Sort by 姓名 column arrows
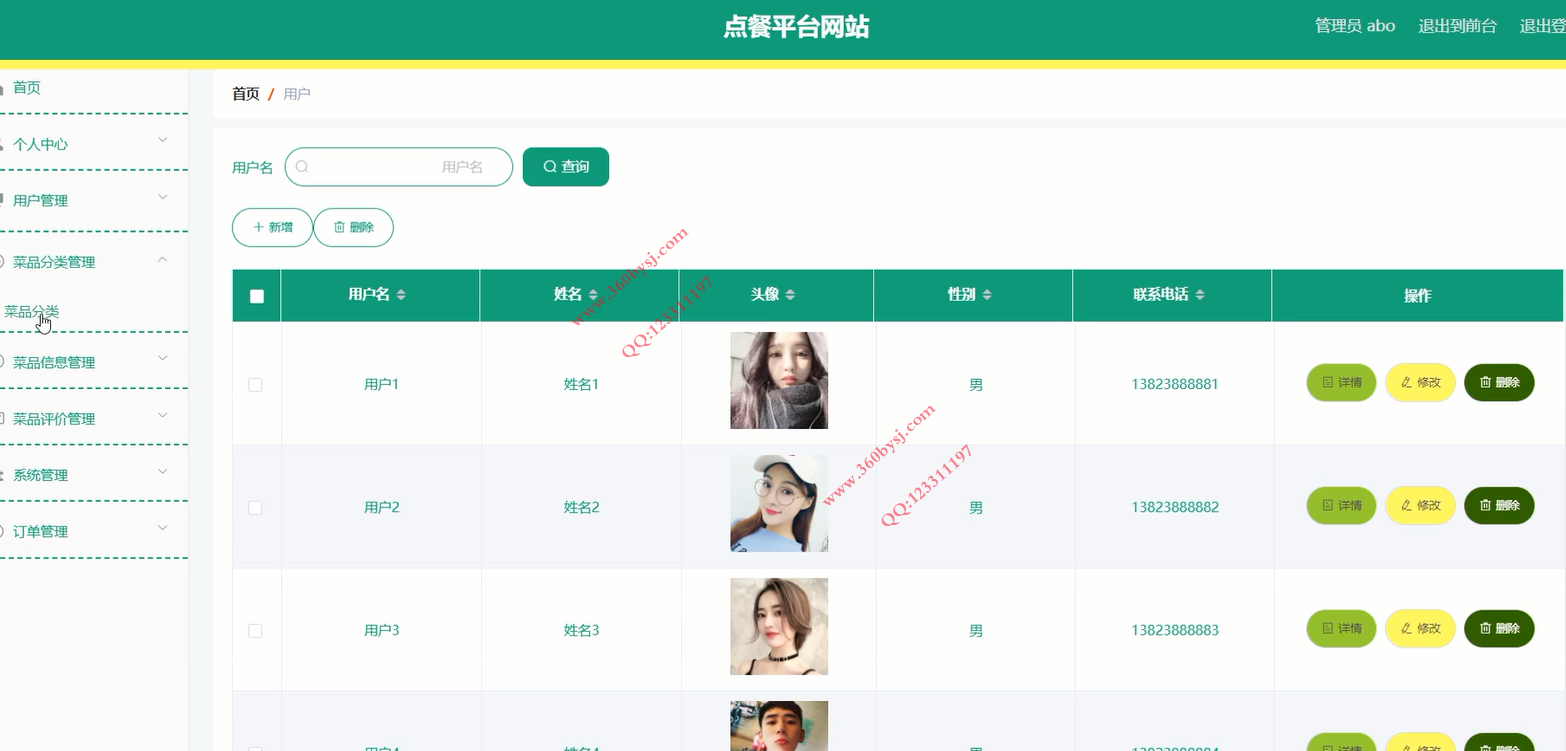This screenshot has height=751, width=1566. 593,295
